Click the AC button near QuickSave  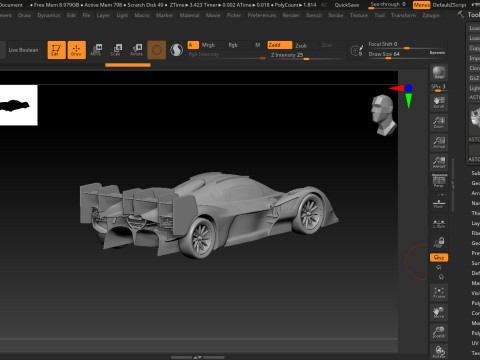(x=324, y=5)
